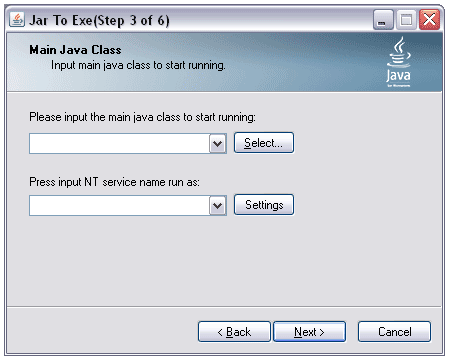Click the Select... button for main class
Viewport: 450px width, 361px height.
point(264,143)
